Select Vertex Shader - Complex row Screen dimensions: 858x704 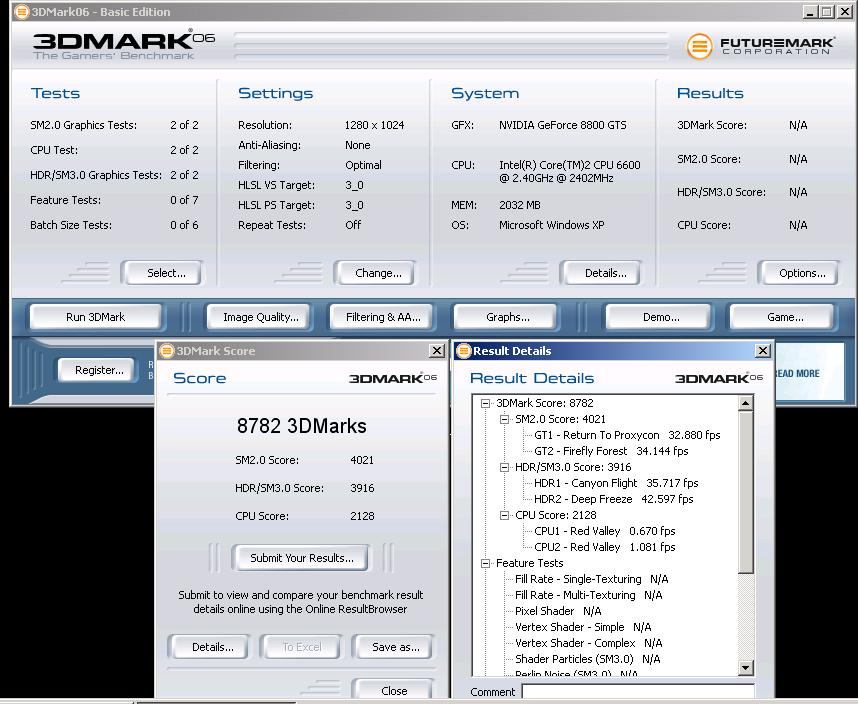(588, 643)
